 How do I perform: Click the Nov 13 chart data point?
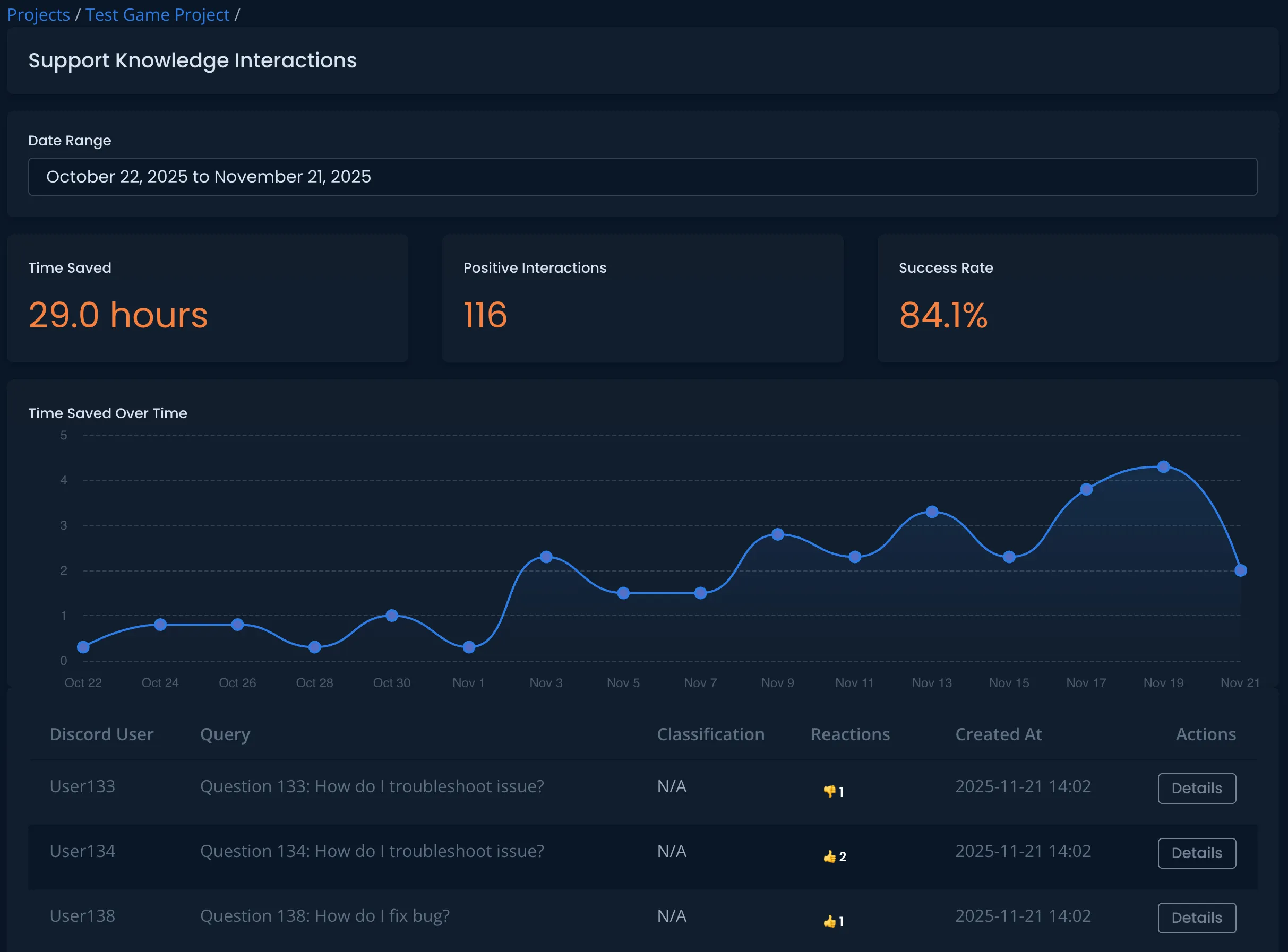pyautogui.click(x=932, y=512)
